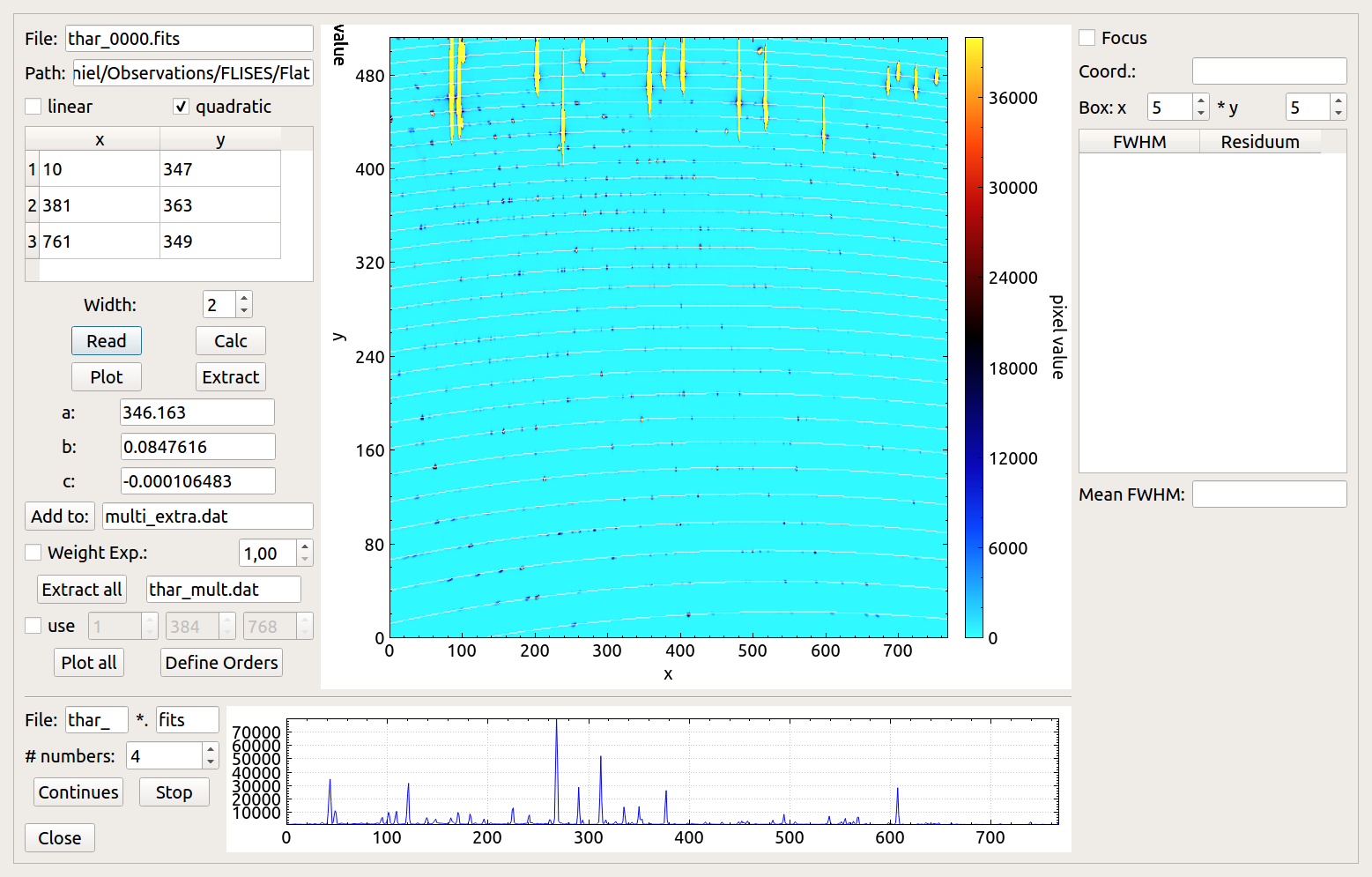
Task: Select the x column header in table
Action: point(100,140)
